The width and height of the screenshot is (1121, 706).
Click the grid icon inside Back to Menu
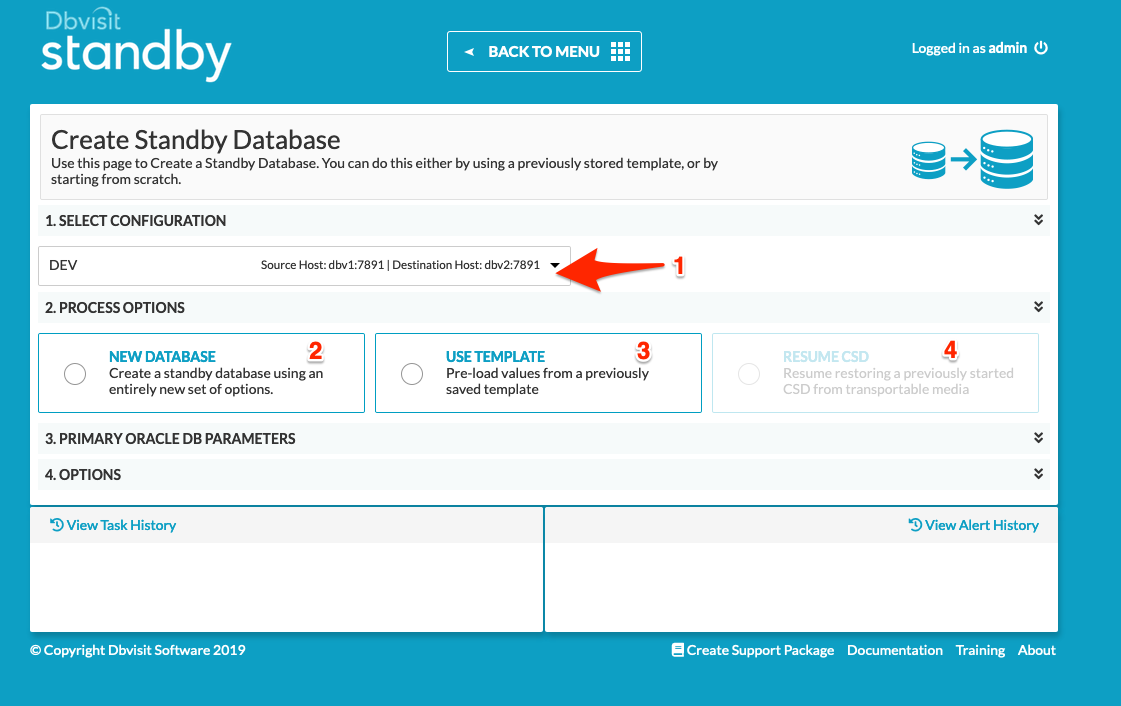tap(622, 51)
